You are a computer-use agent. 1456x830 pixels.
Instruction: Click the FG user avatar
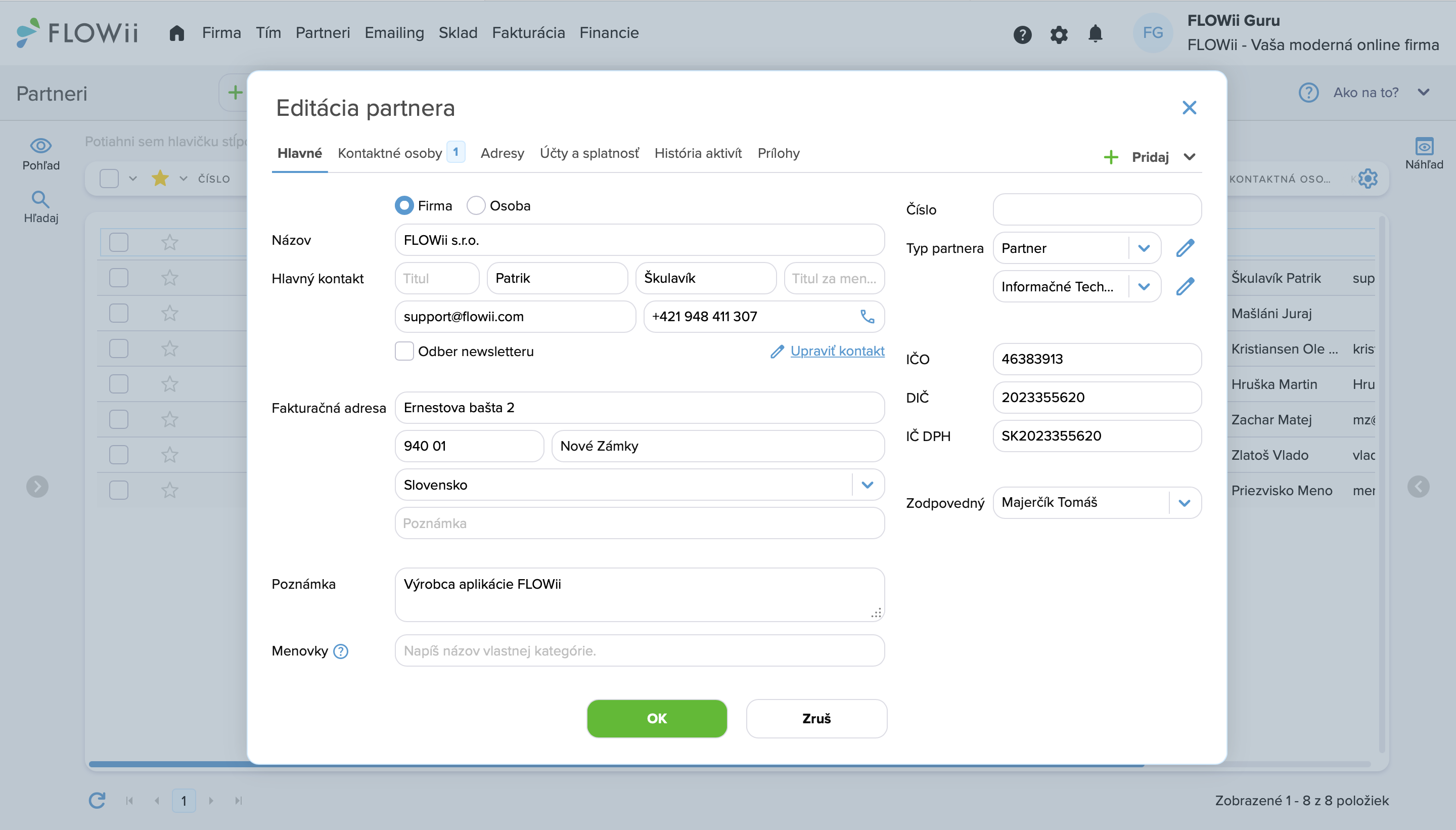(x=1153, y=33)
